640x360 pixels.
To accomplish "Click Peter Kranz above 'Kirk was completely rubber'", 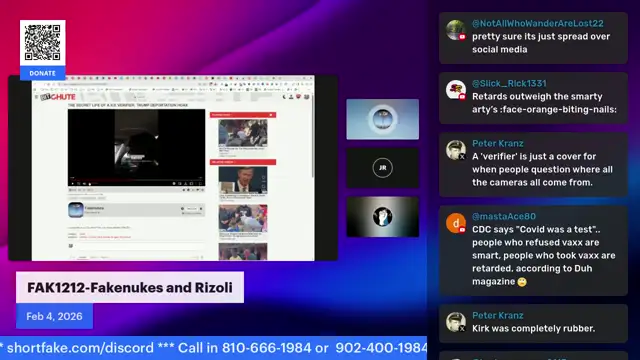I will click(498, 315).
